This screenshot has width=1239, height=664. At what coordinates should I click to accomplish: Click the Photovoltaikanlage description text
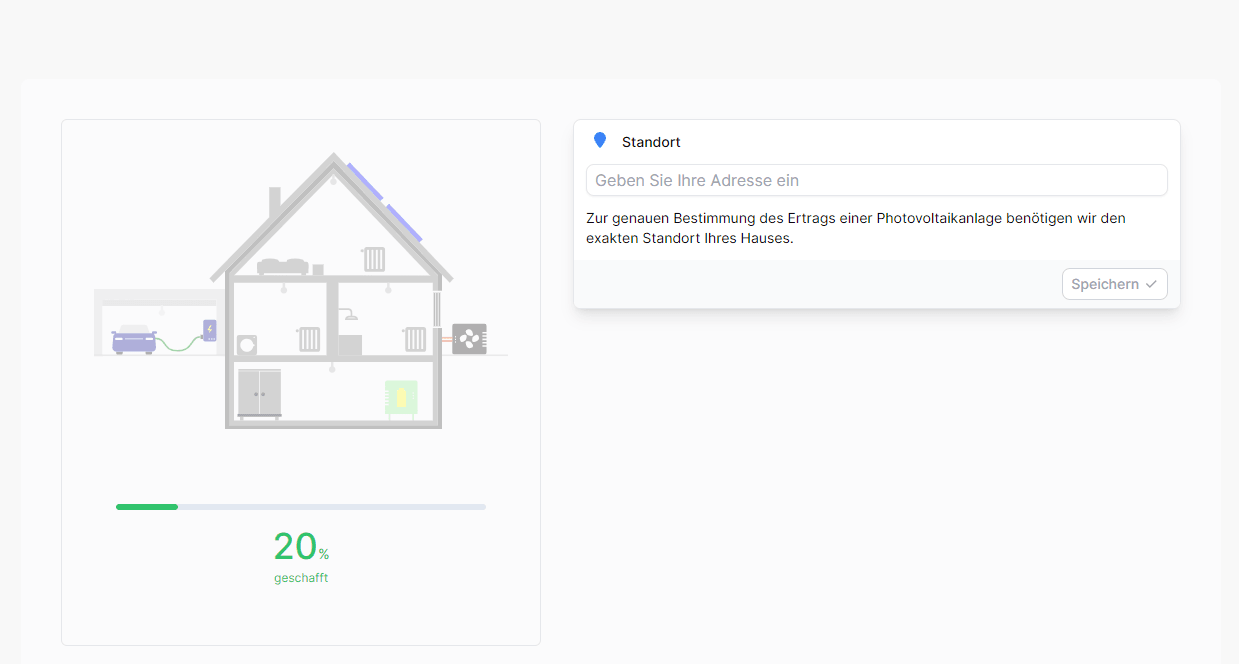coord(856,228)
